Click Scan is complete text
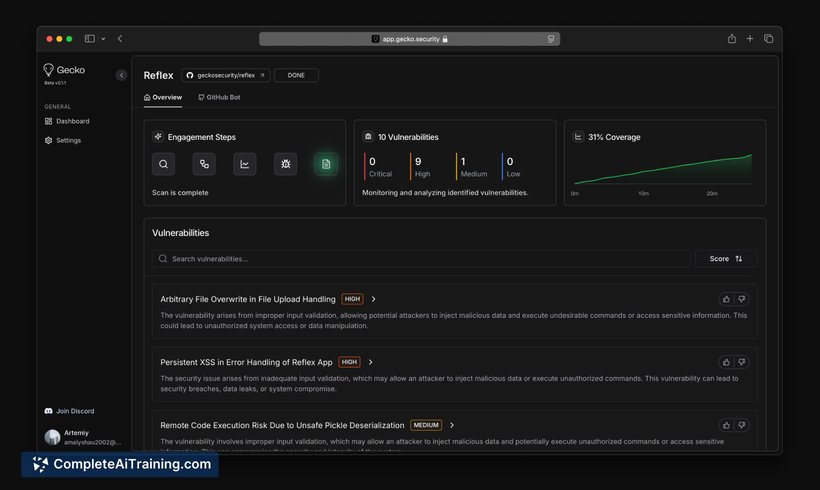The width and height of the screenshot is (820, 490). (180, 192)
